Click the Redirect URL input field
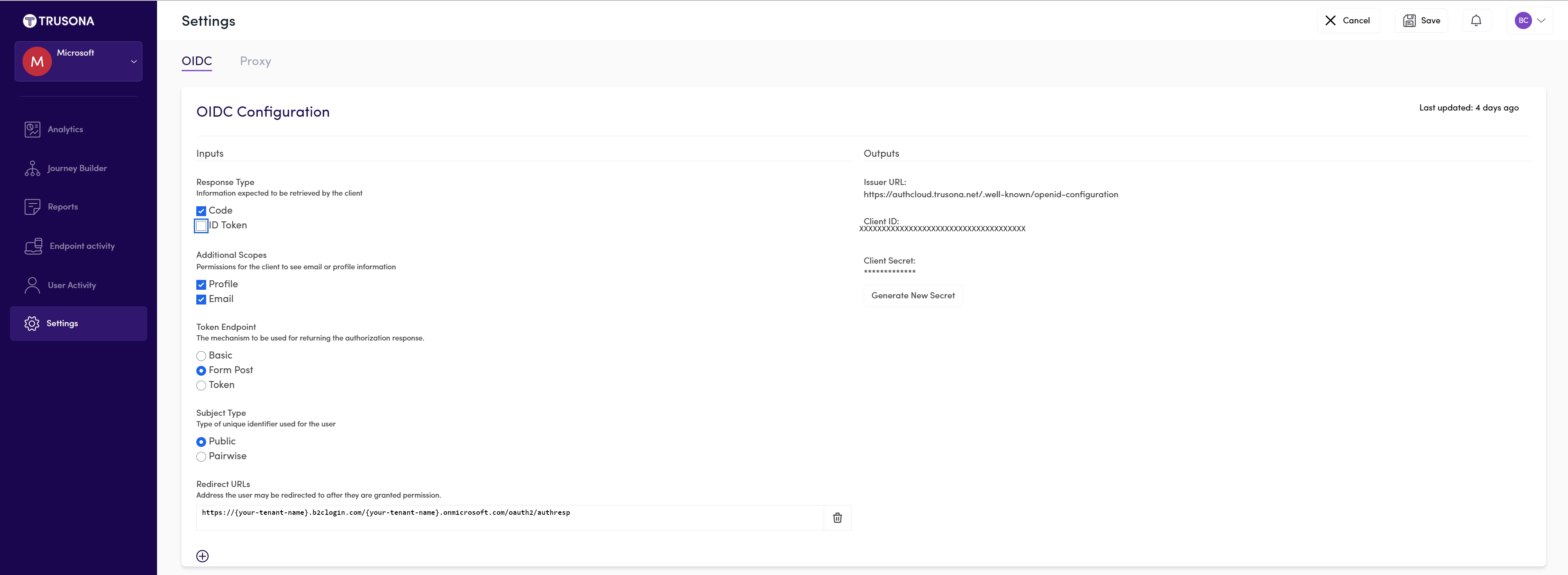 click(510, 518)
